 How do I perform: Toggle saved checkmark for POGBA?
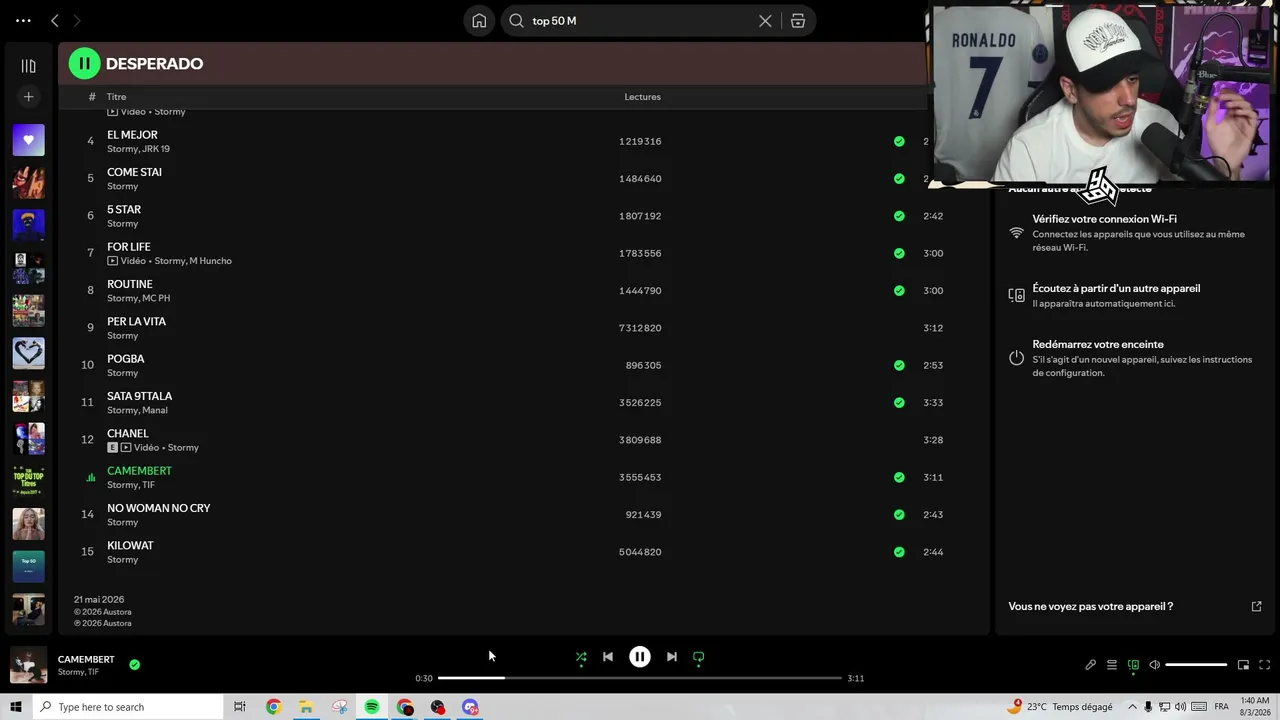coord(899,366)
